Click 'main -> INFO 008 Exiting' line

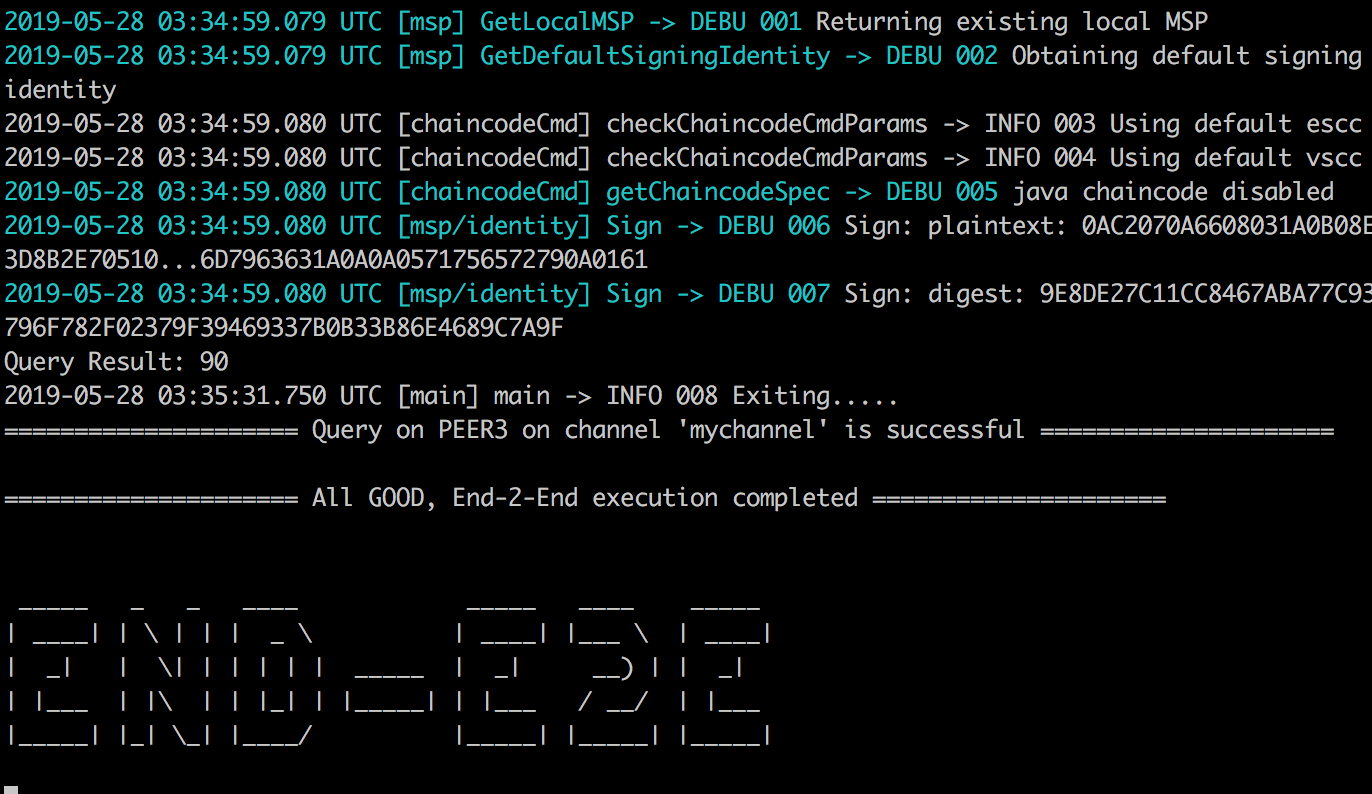pyautogui.click(x=451, y=396)
